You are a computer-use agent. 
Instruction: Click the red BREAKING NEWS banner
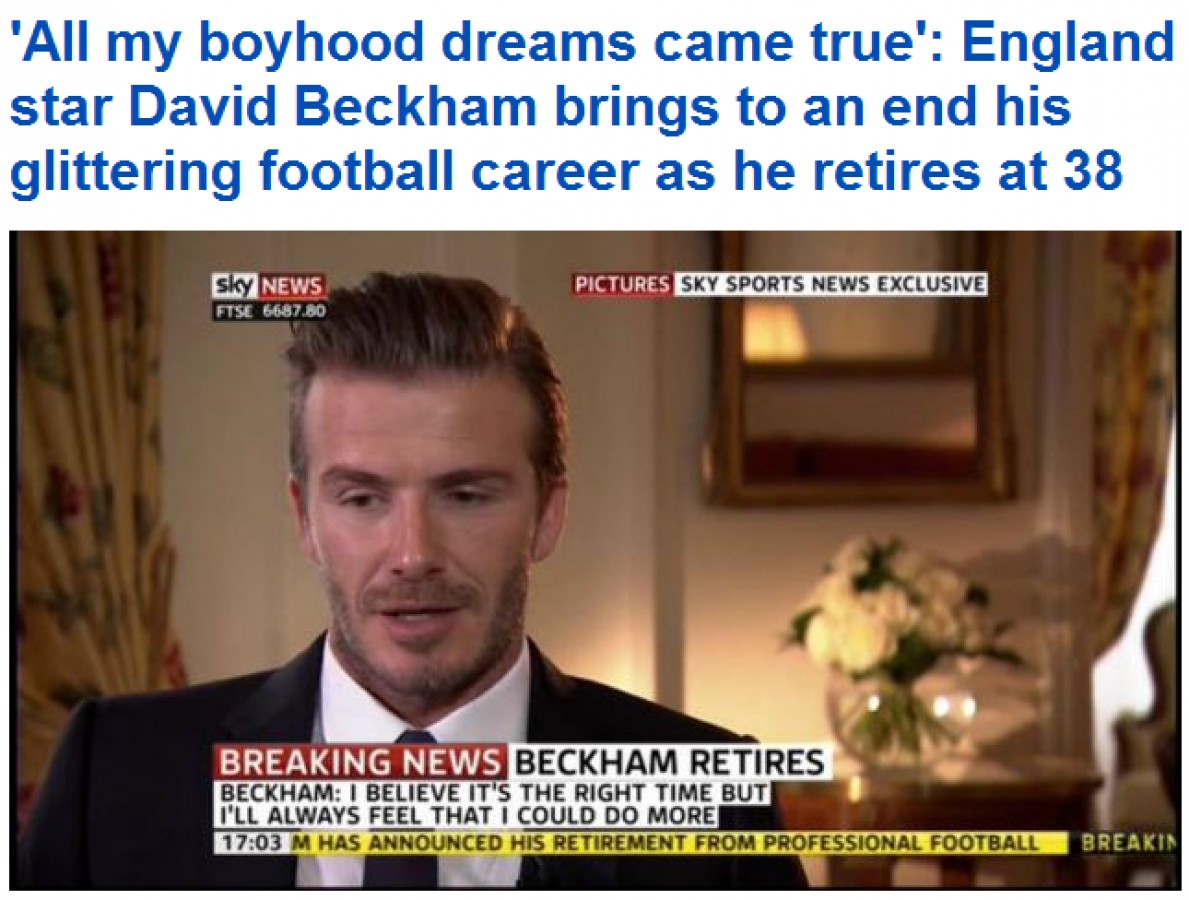(x=359, y=761)
